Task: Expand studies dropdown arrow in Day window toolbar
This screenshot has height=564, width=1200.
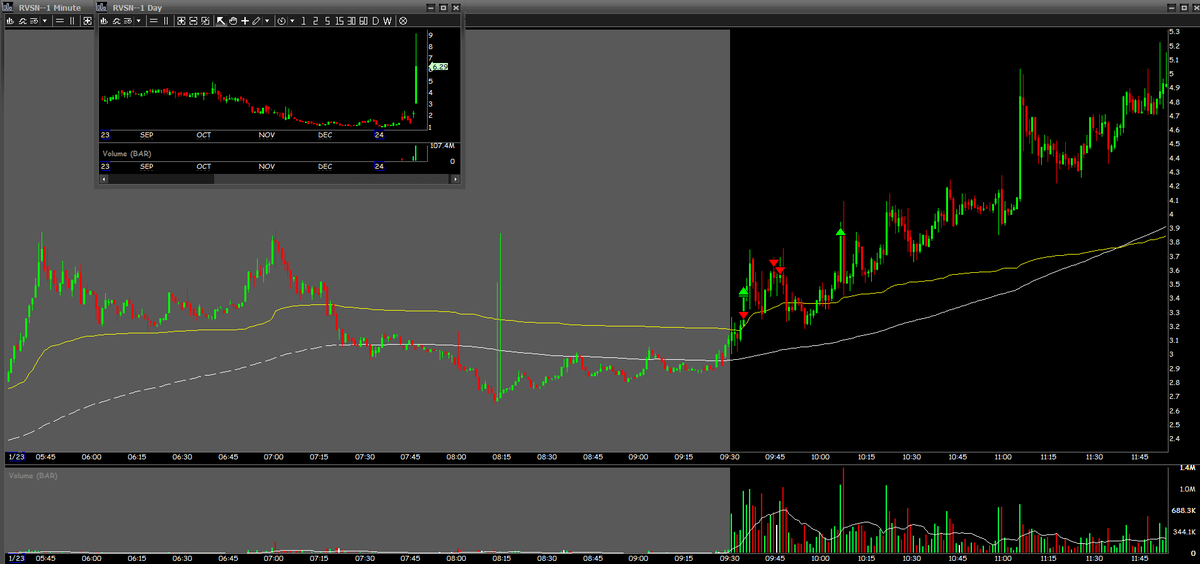Action: click(x=139, y=20)
